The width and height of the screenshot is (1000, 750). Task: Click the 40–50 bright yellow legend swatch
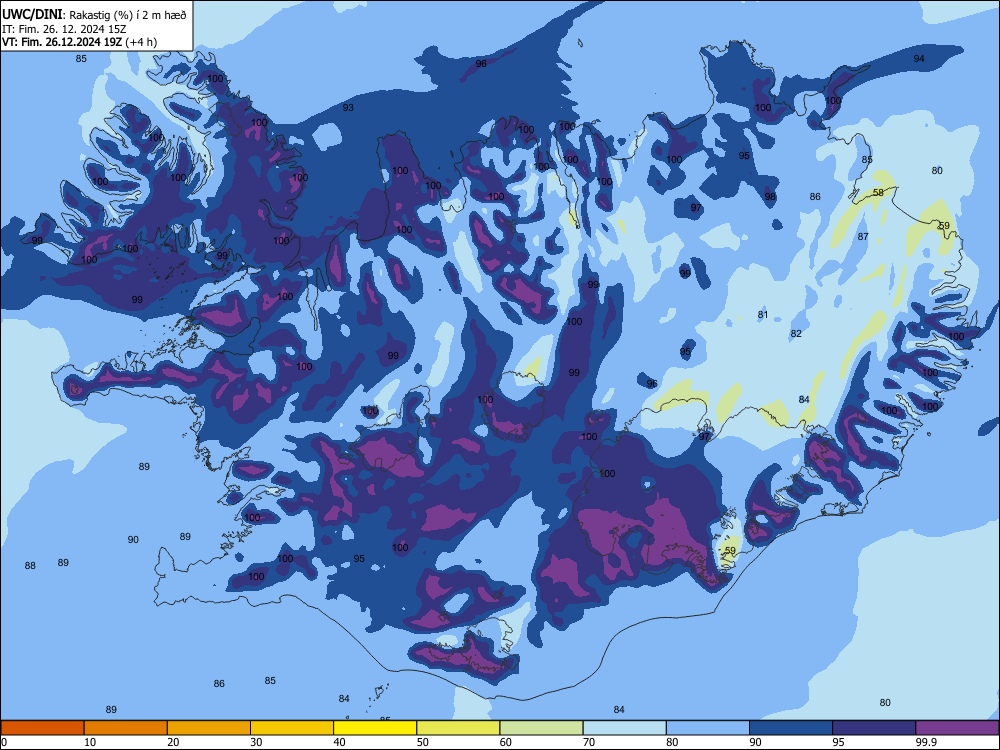coord(375,728)
